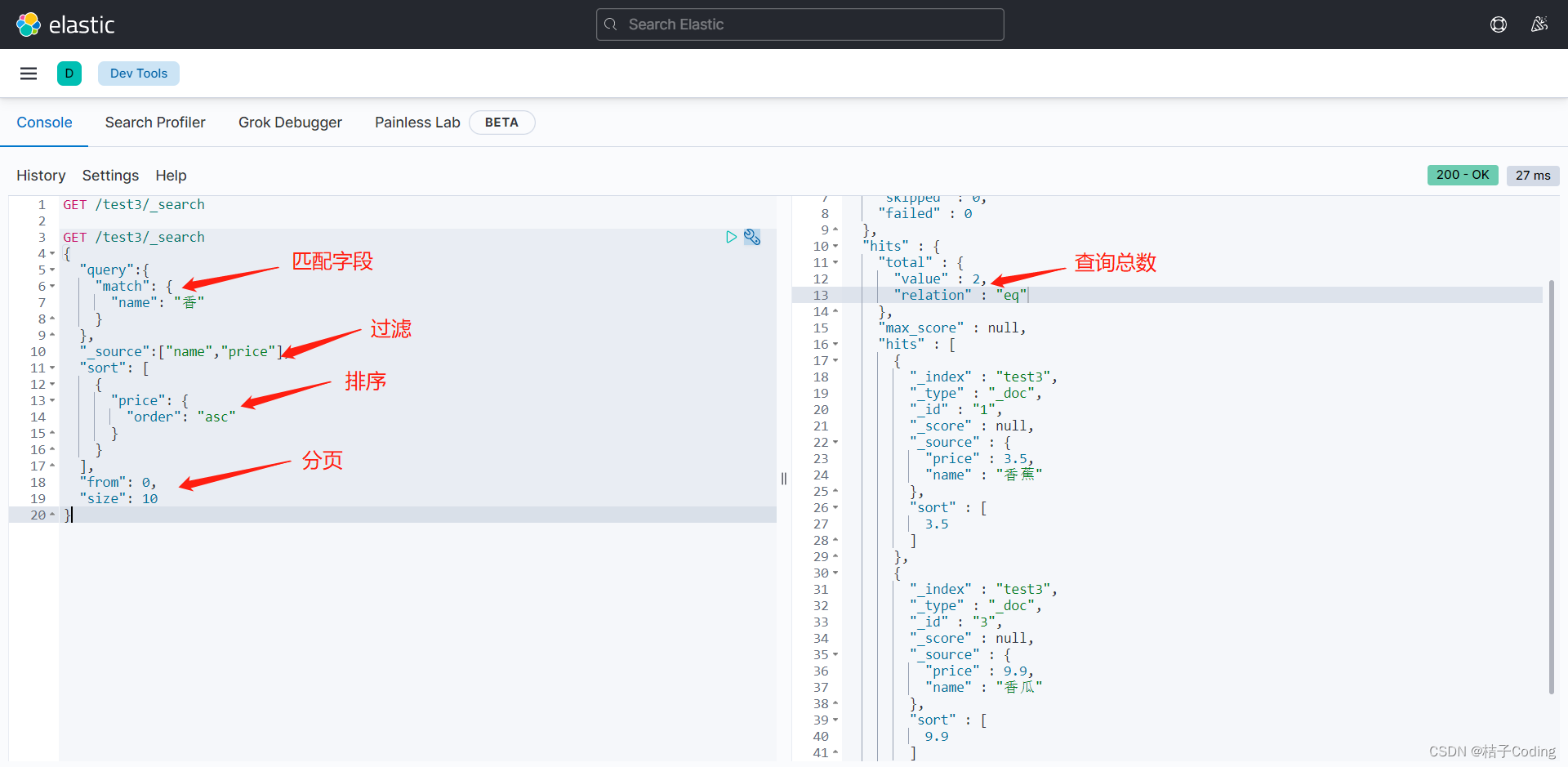Switch to the Console tab

click(44, 123)
